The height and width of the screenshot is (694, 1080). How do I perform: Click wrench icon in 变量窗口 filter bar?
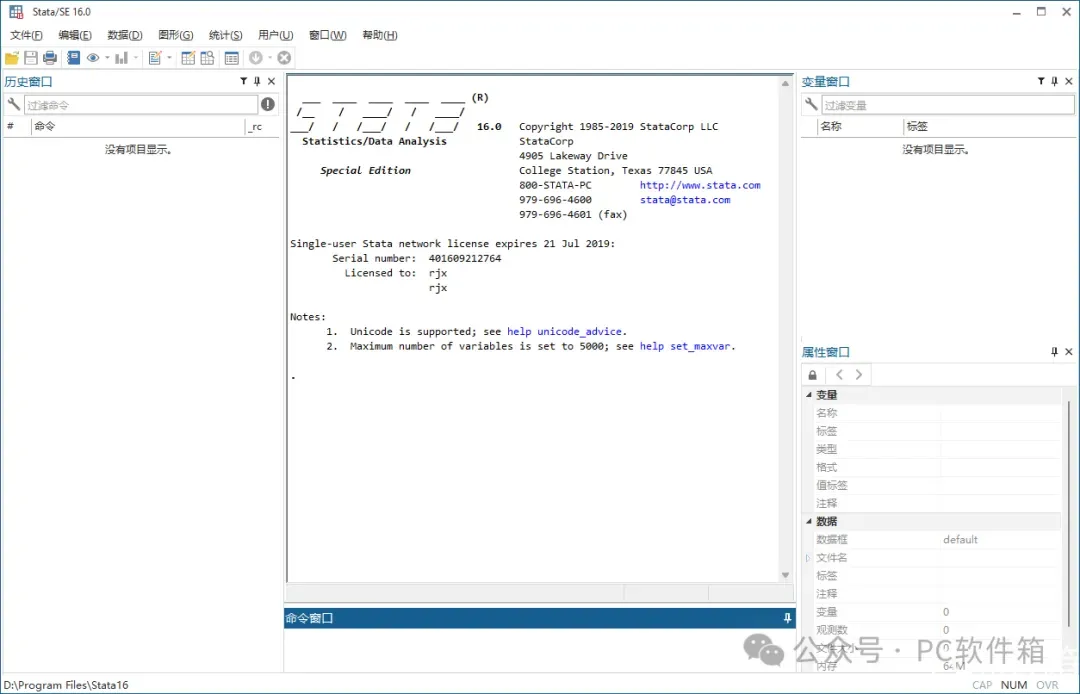[811, 104]
